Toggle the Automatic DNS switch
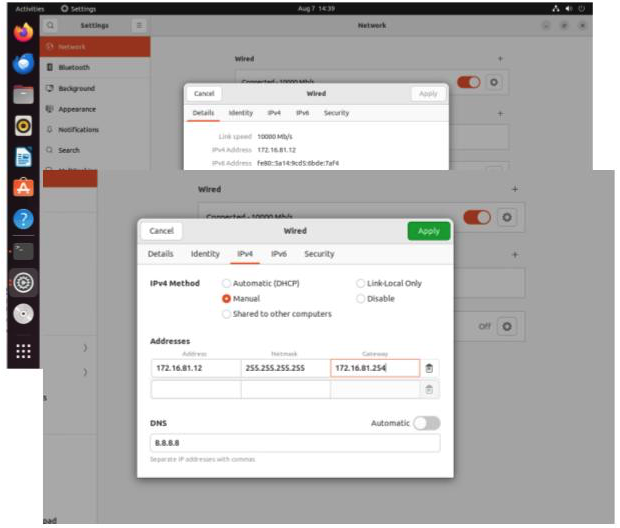Image resolution: width=620 pixels, height=528 pixels. click(426, 423)
